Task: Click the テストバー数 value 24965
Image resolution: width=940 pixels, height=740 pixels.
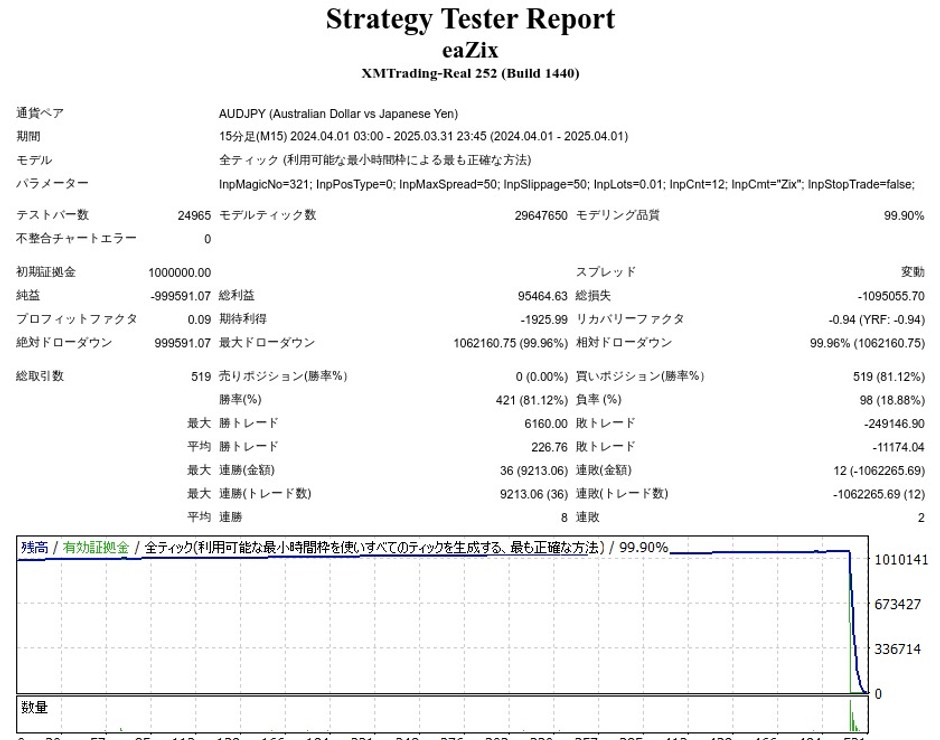Action: [x=194, y=215]
